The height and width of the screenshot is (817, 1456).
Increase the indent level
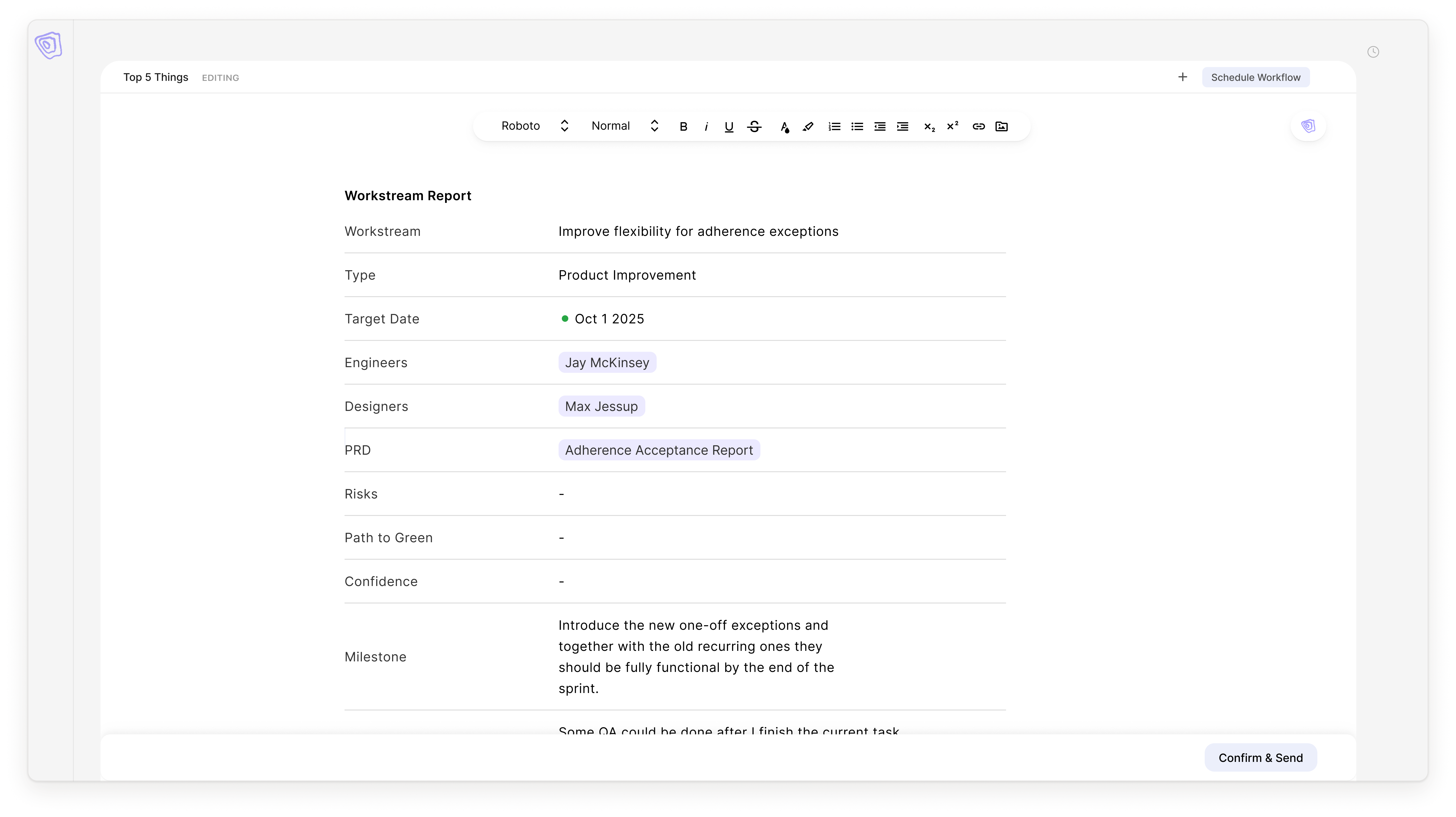pos(903,126)
